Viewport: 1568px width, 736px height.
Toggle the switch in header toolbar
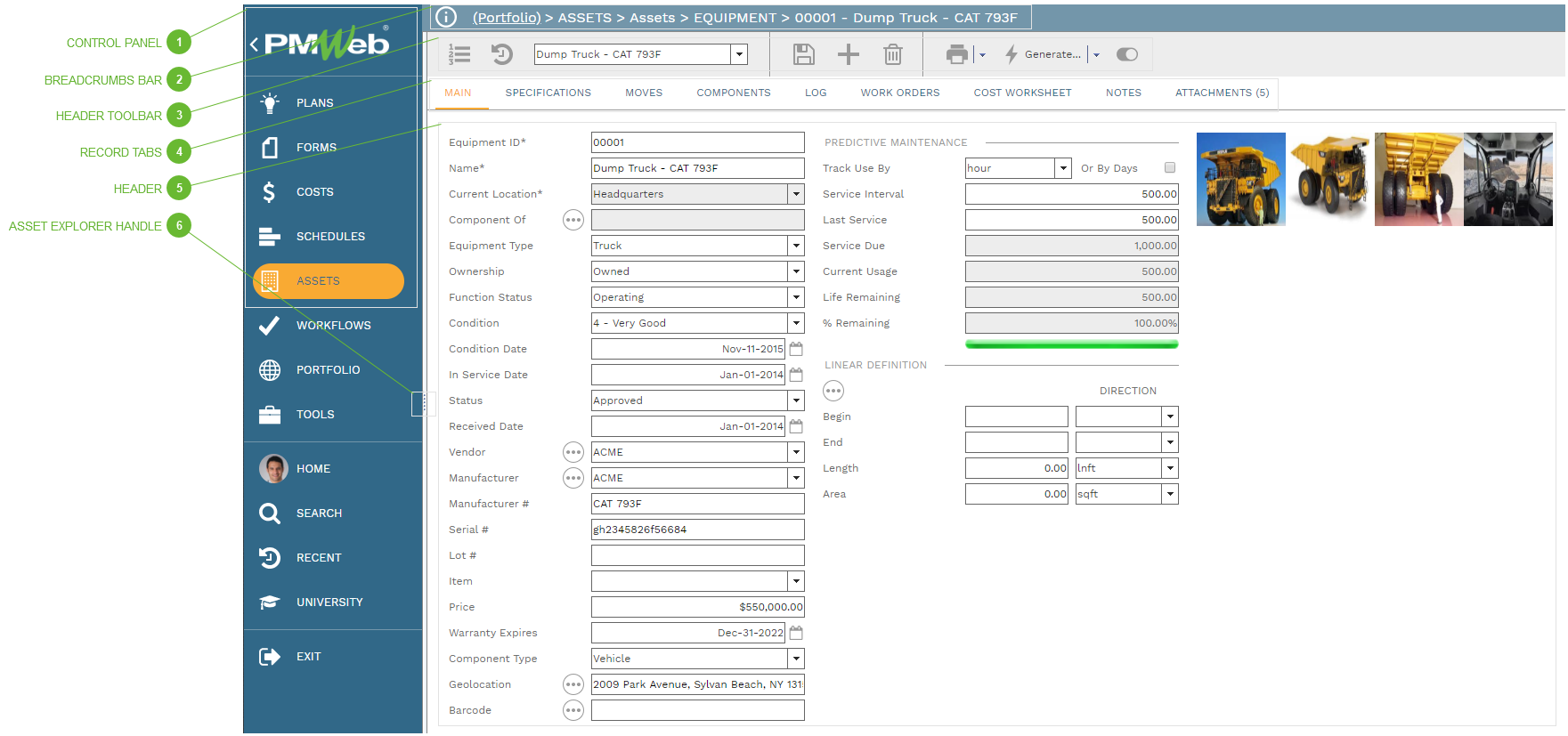(1126, 54)
